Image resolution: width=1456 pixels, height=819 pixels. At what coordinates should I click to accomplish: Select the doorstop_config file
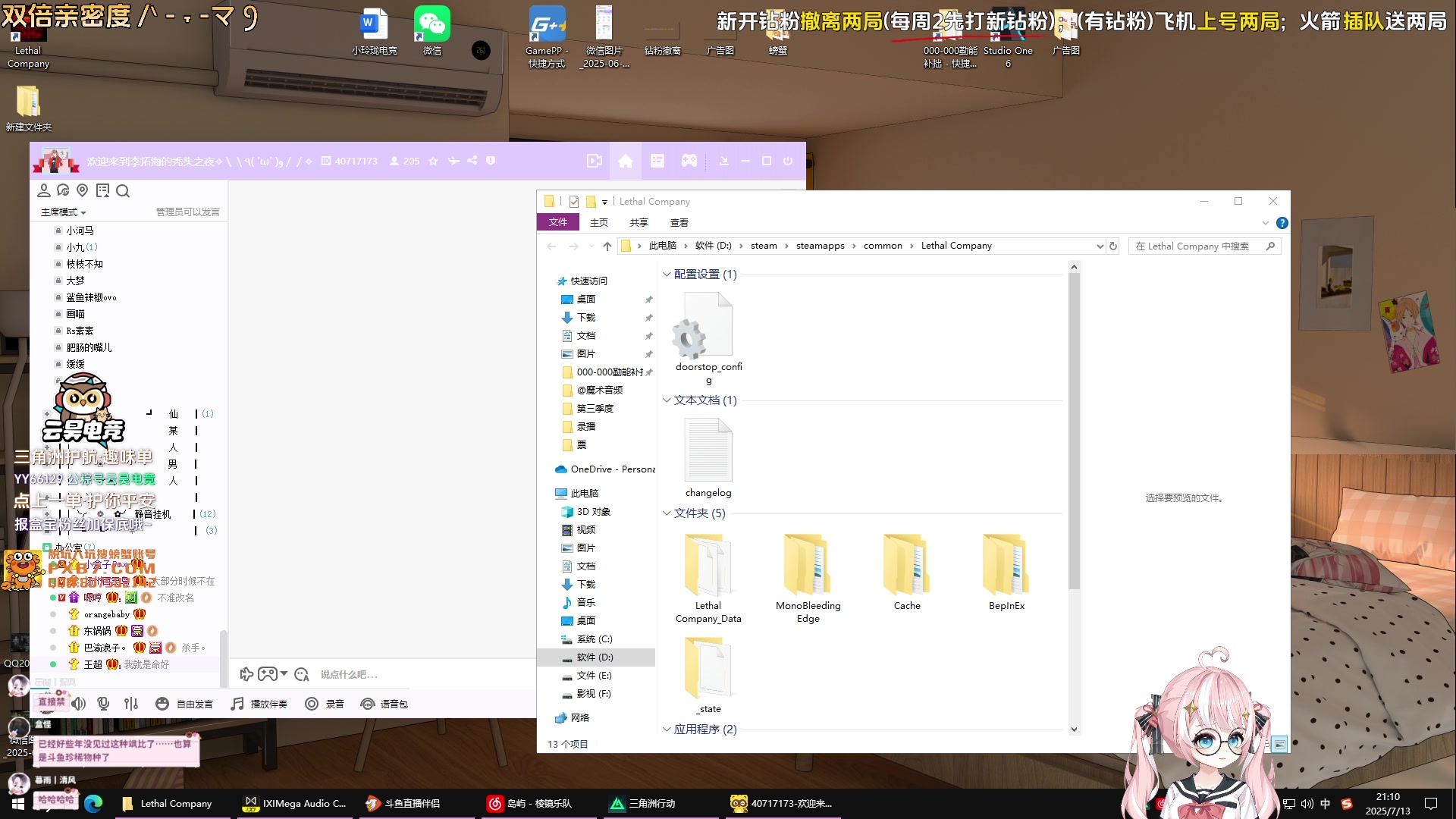708,339
